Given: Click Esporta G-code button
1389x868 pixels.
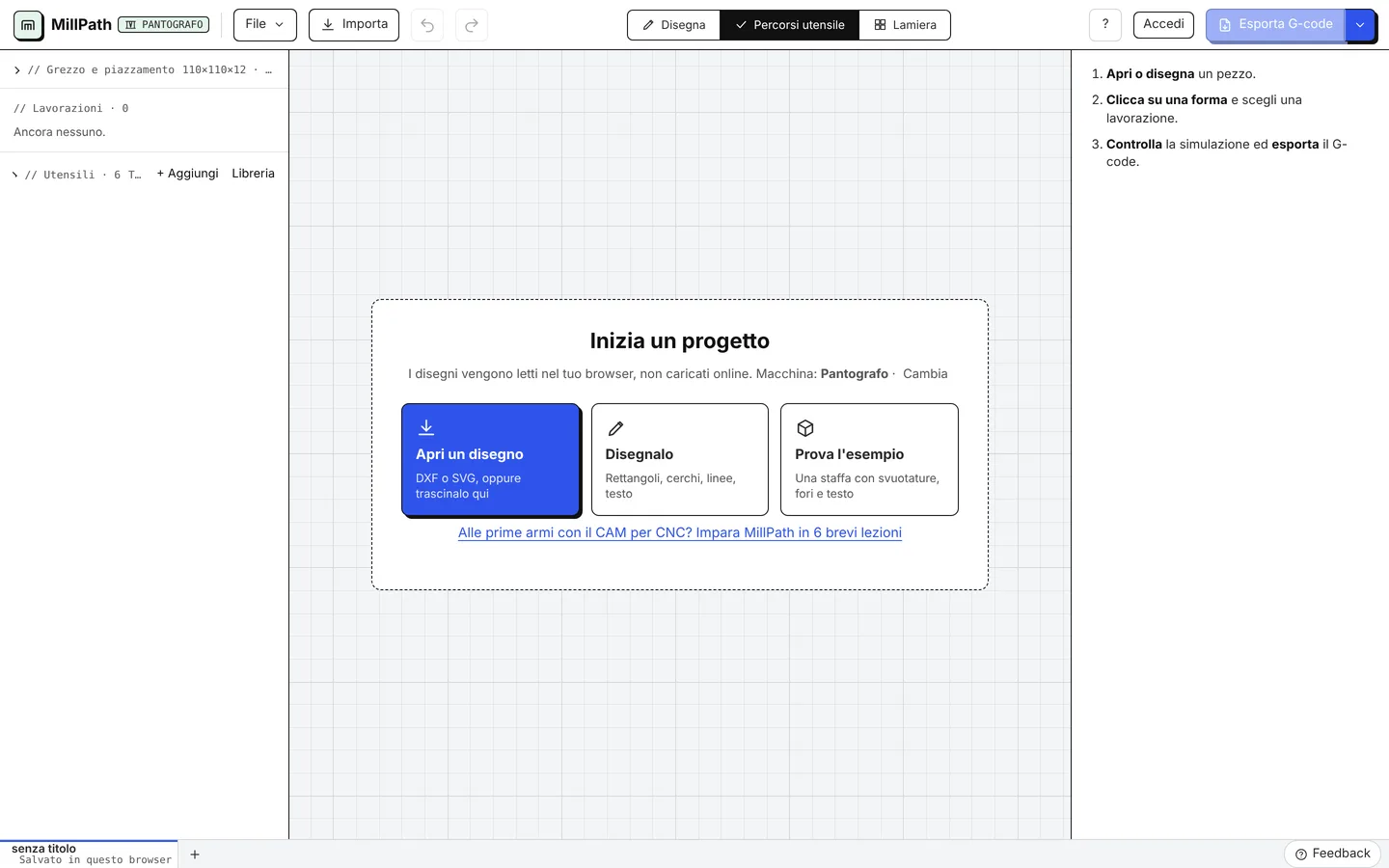Looking at the screenshot, I should [1274, 24].
